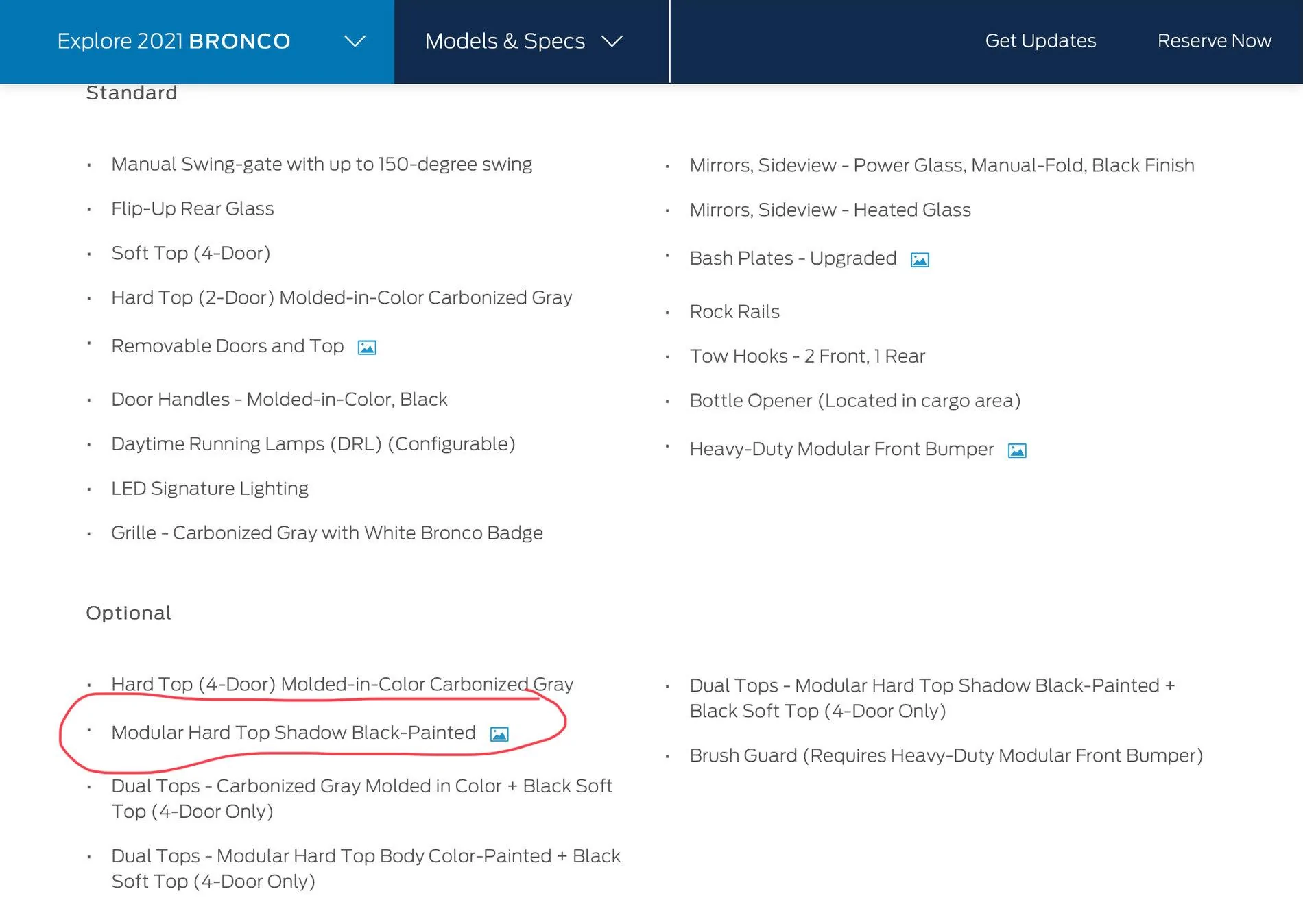Screen dimensions: 1303x924
Task: Open image icon beside Bash Plates - Upgraded
Action: tap(920, 260)
